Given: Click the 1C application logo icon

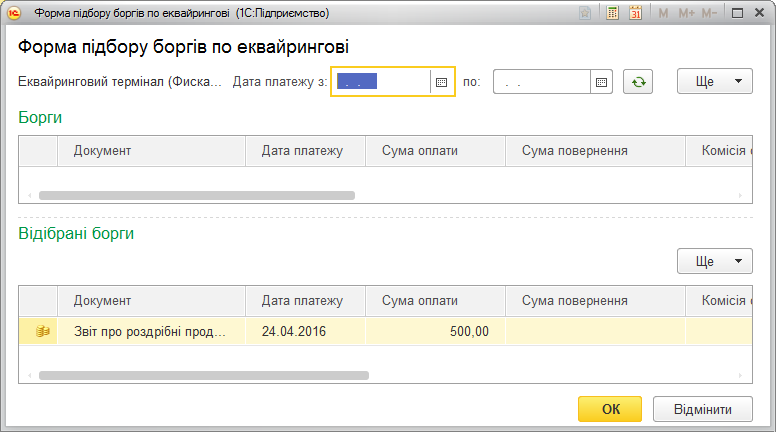Looking at the screenshot, I should point(14,13).
